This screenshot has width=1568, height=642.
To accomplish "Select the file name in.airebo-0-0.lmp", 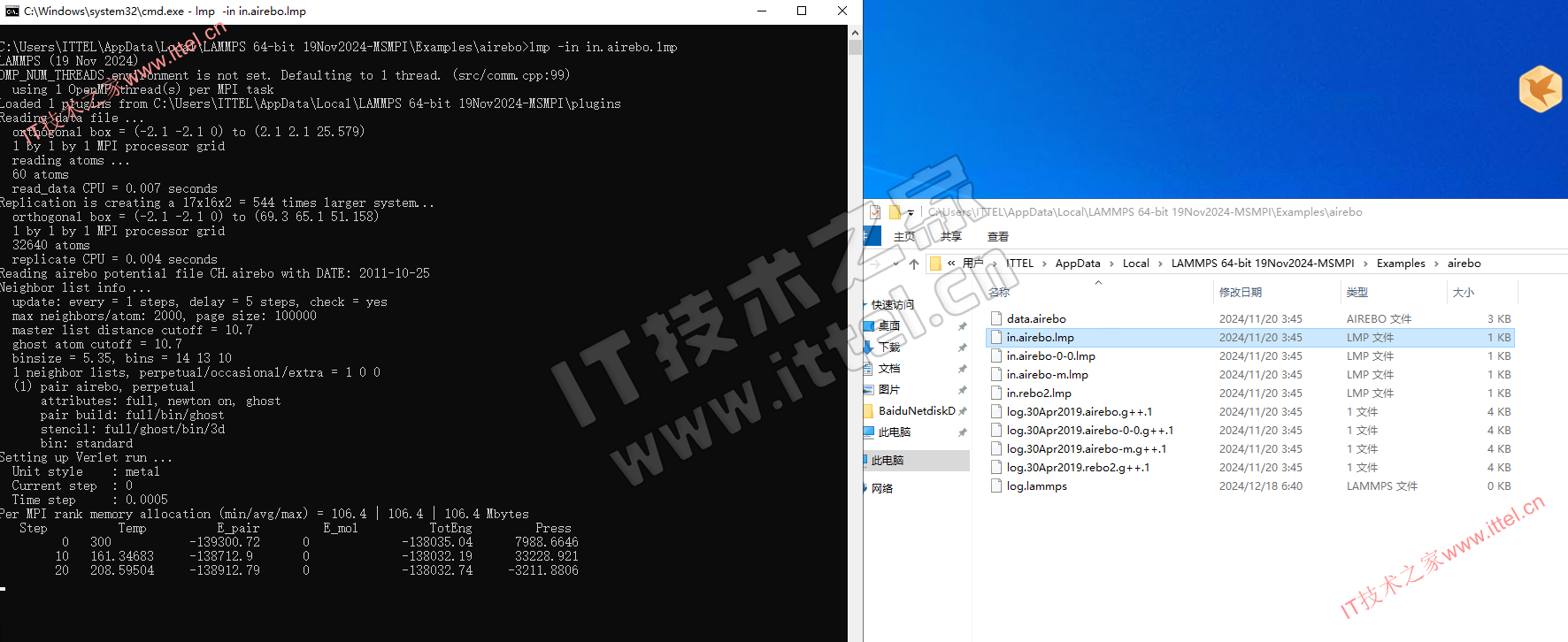I will (x=1051, y=355).
